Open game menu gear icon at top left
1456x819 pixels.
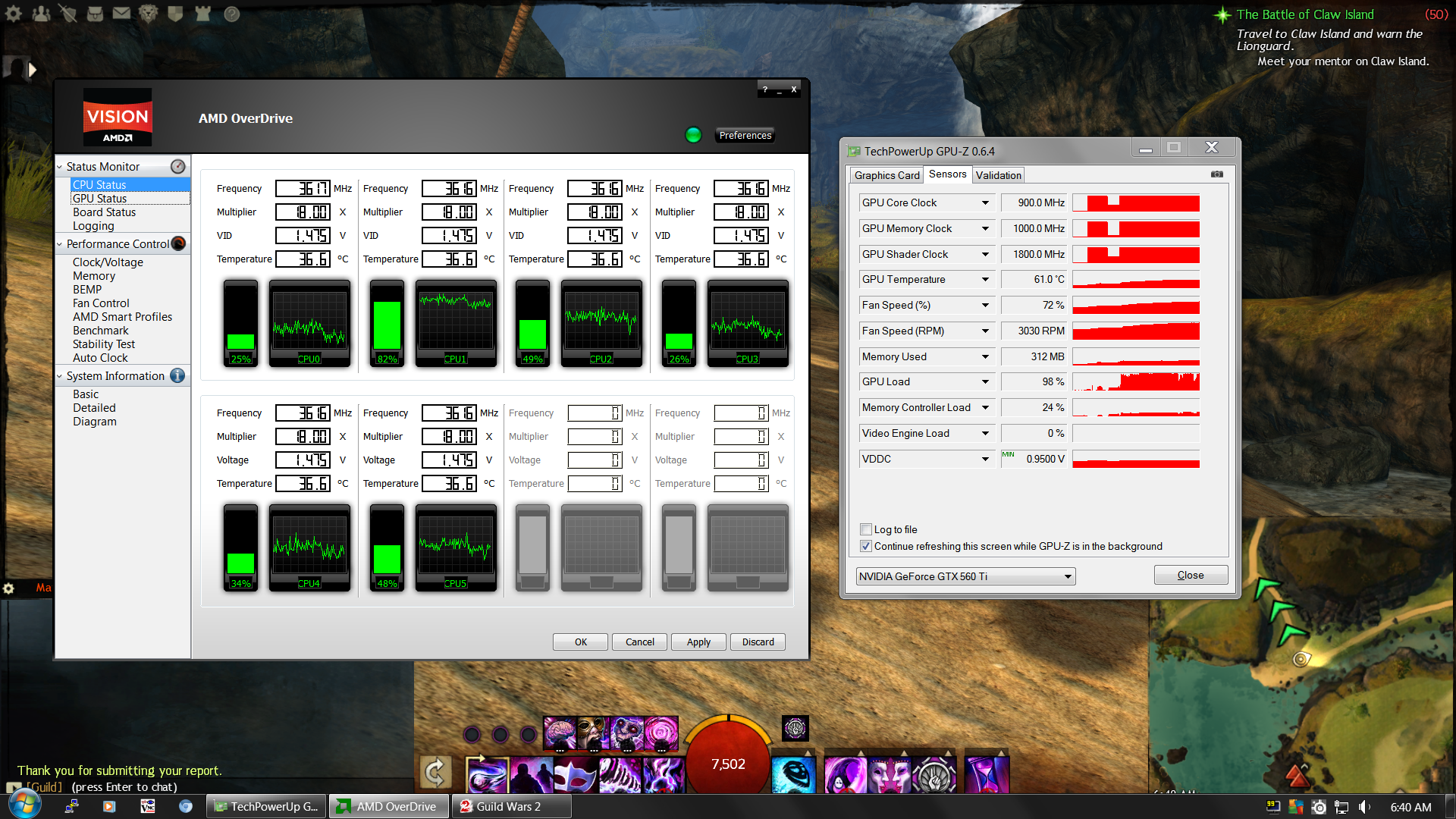point(14,14)
